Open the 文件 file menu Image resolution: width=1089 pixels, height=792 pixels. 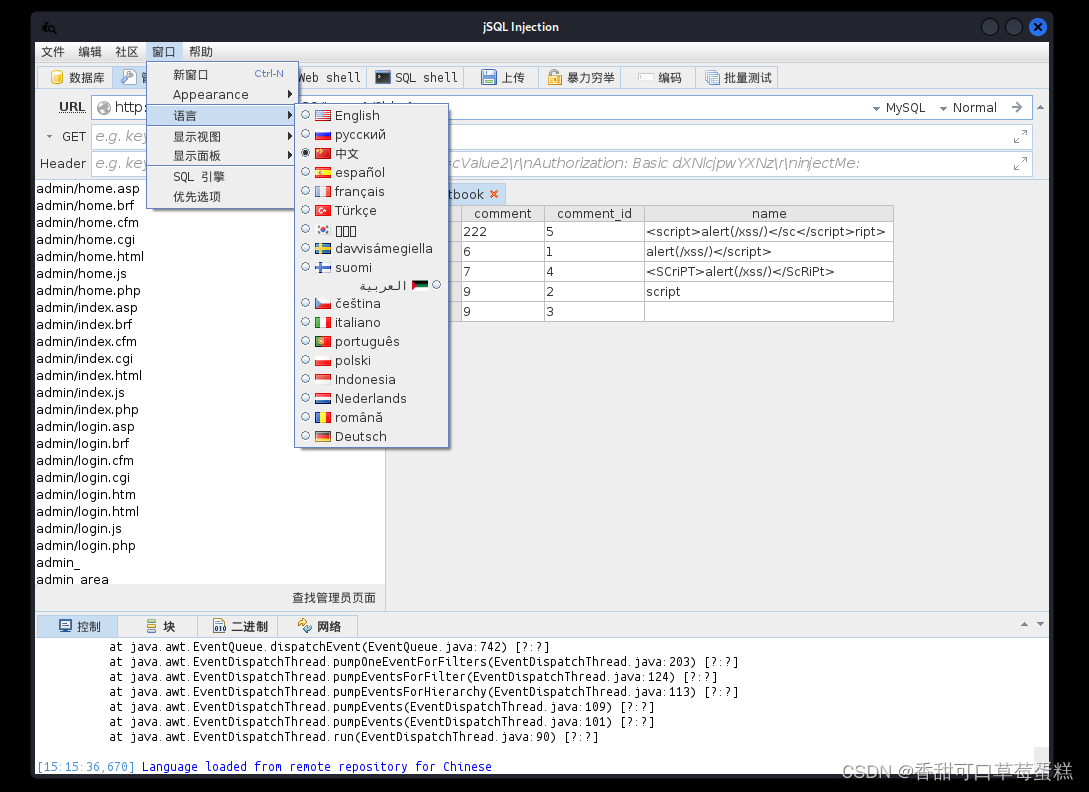pyautogui.click(x=53, y=51)
